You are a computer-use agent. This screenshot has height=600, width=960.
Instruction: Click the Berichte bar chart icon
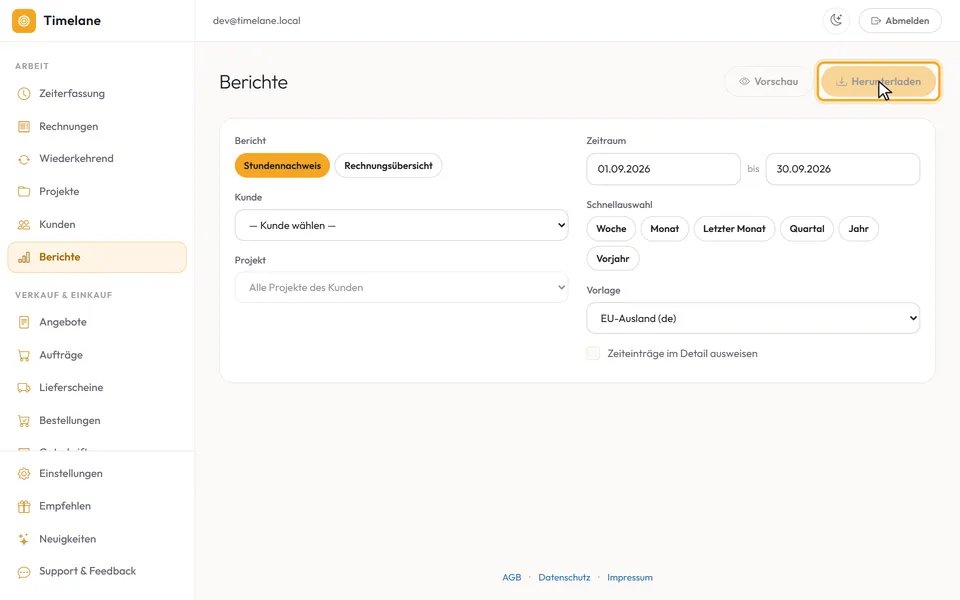tap(24, 258)
